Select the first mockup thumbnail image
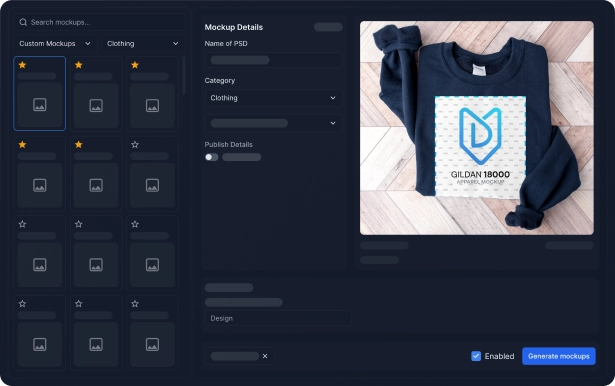 pyautogui.click(x=40, y=105)
